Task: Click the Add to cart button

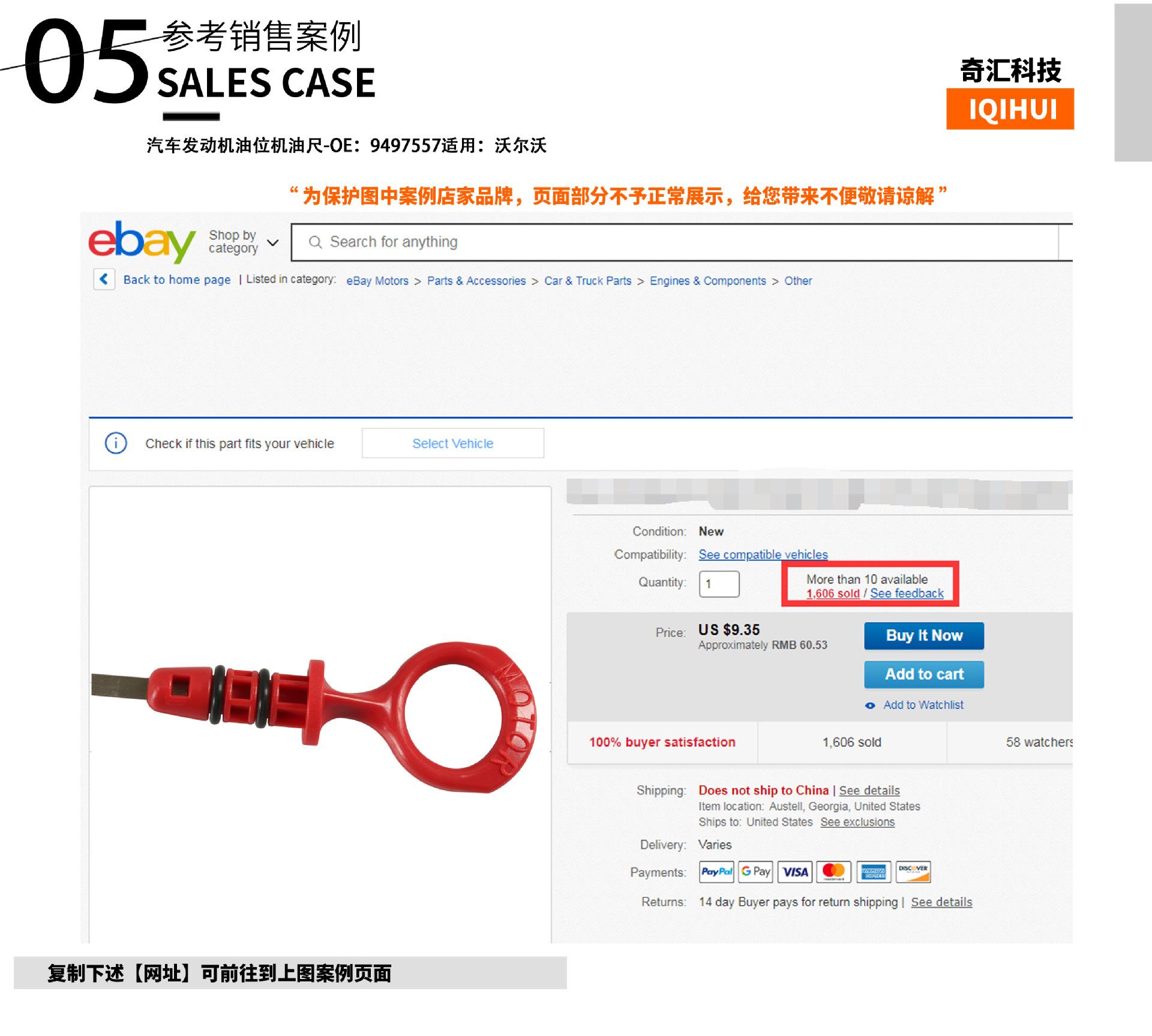Action: pos(924,674)
